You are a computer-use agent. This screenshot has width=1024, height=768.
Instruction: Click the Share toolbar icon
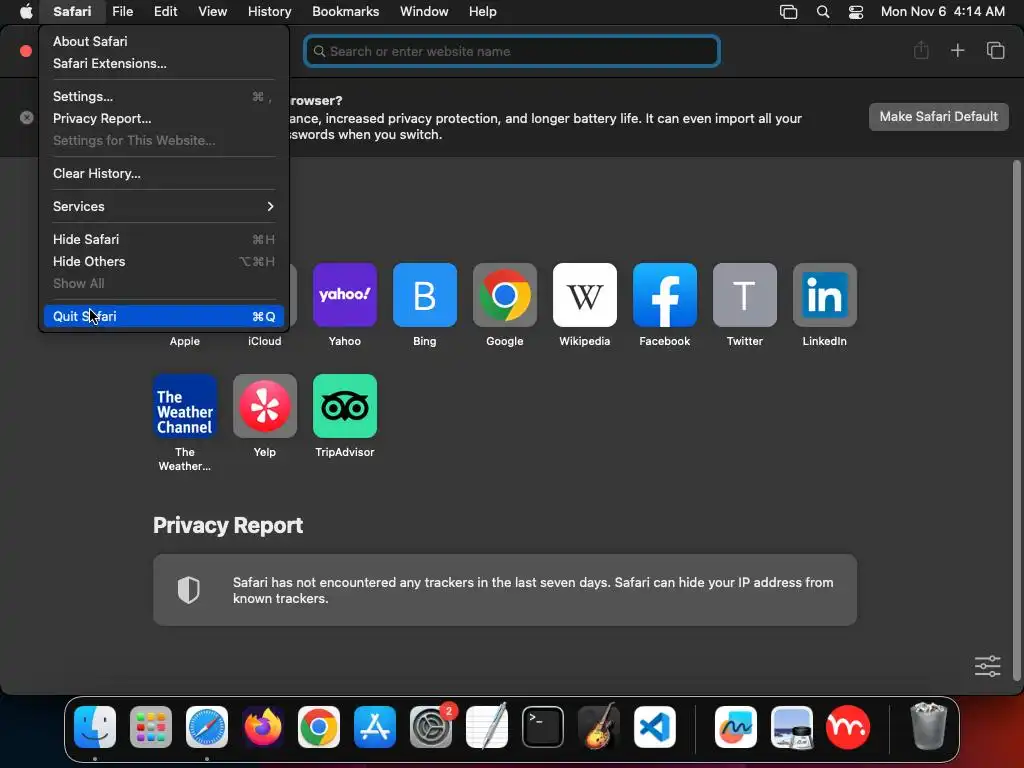921,50
